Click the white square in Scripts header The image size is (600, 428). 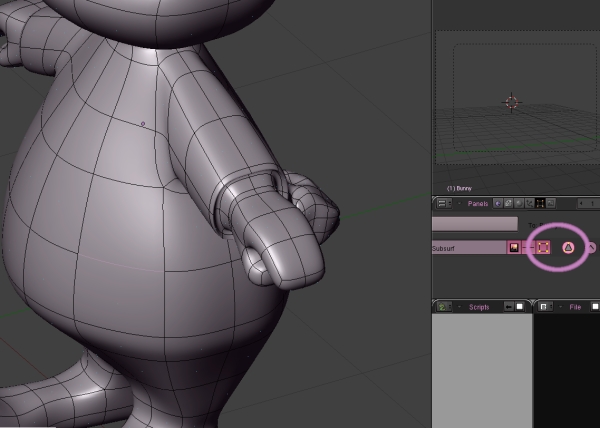[x=520, y=307]
